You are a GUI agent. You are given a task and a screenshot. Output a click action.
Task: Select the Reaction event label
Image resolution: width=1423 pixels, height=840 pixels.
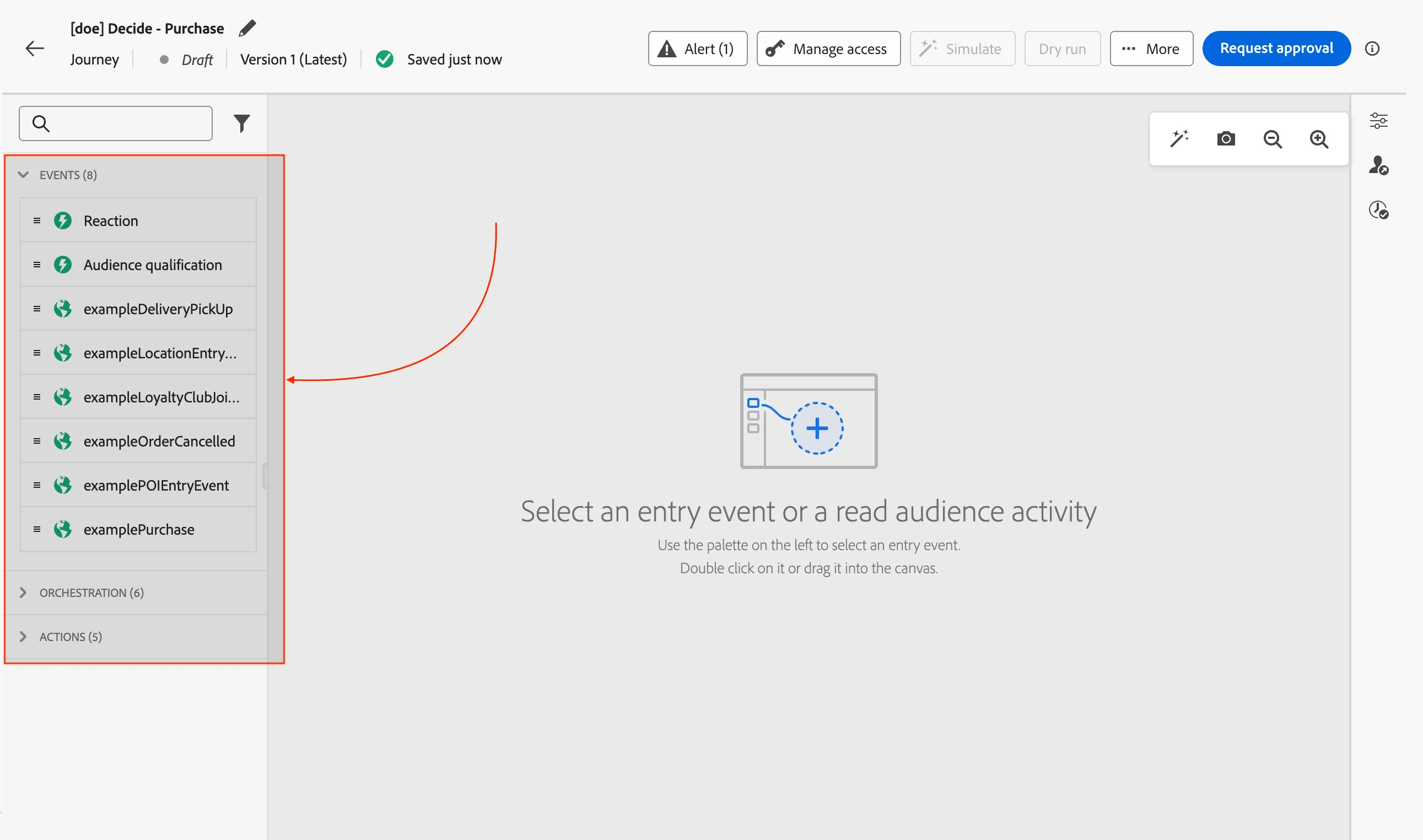click(111, 221)
